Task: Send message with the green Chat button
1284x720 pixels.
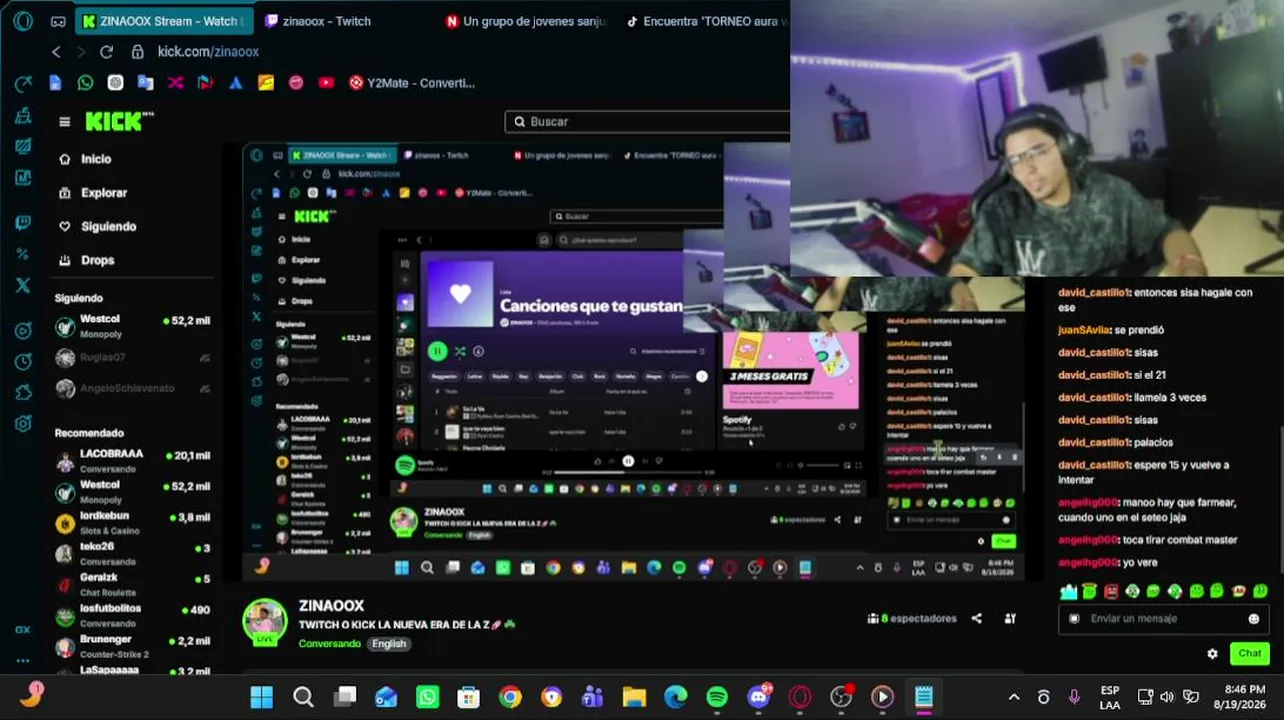Action: click(x=1250, y=654)
